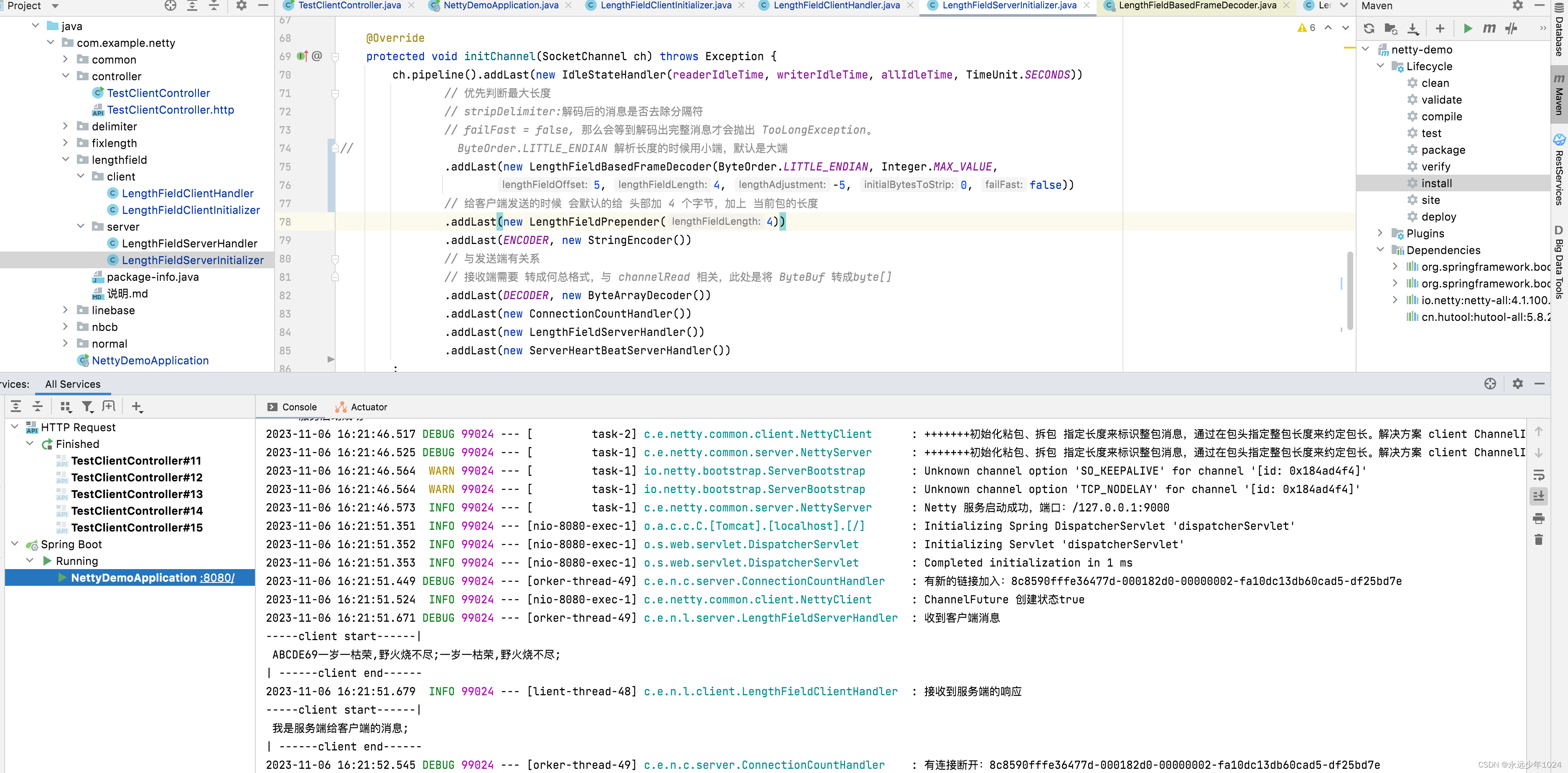The image size is (1568, 773).
Task: Expand the common package folder
Action: click(x=66, y=59)
